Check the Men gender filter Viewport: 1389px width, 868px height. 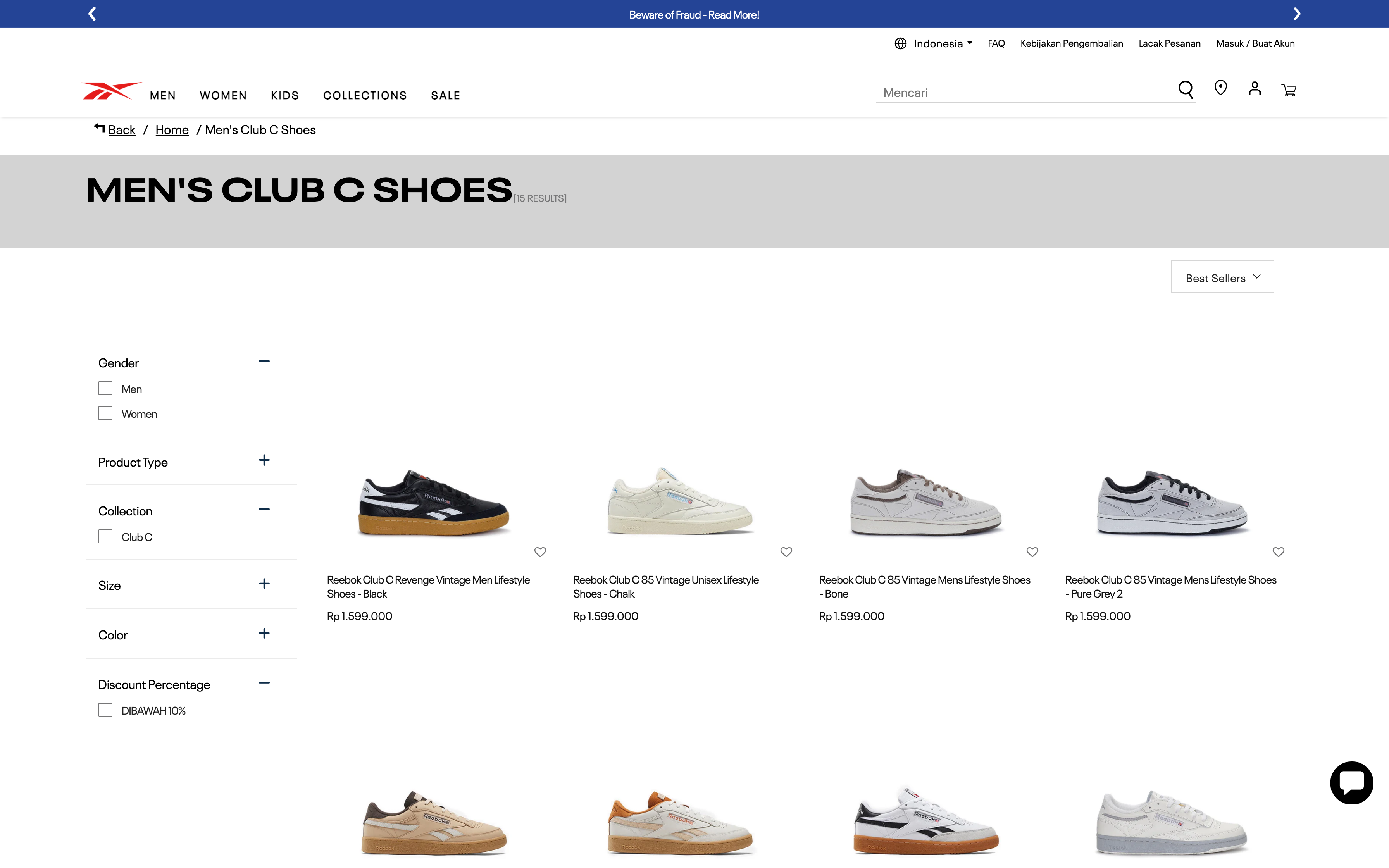[105, 388]
